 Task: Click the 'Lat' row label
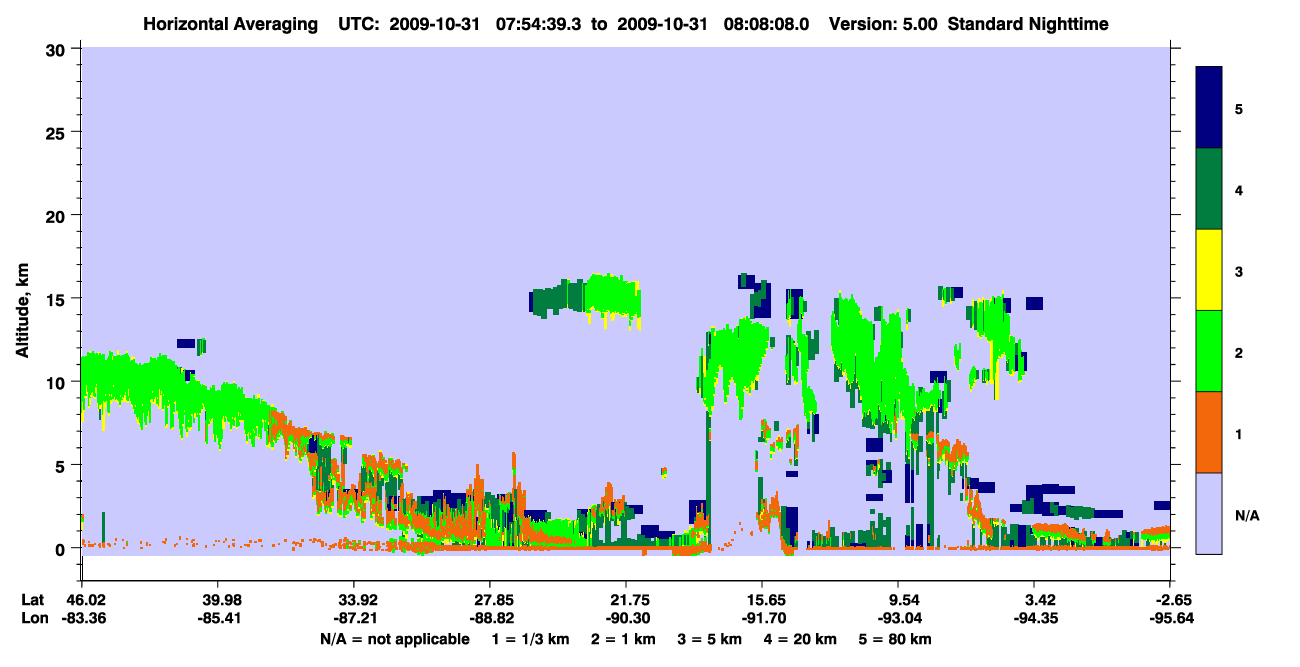pos(33,600)
